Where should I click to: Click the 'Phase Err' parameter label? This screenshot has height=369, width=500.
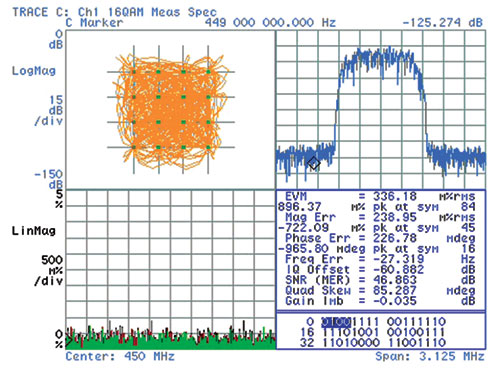[318, 238]
